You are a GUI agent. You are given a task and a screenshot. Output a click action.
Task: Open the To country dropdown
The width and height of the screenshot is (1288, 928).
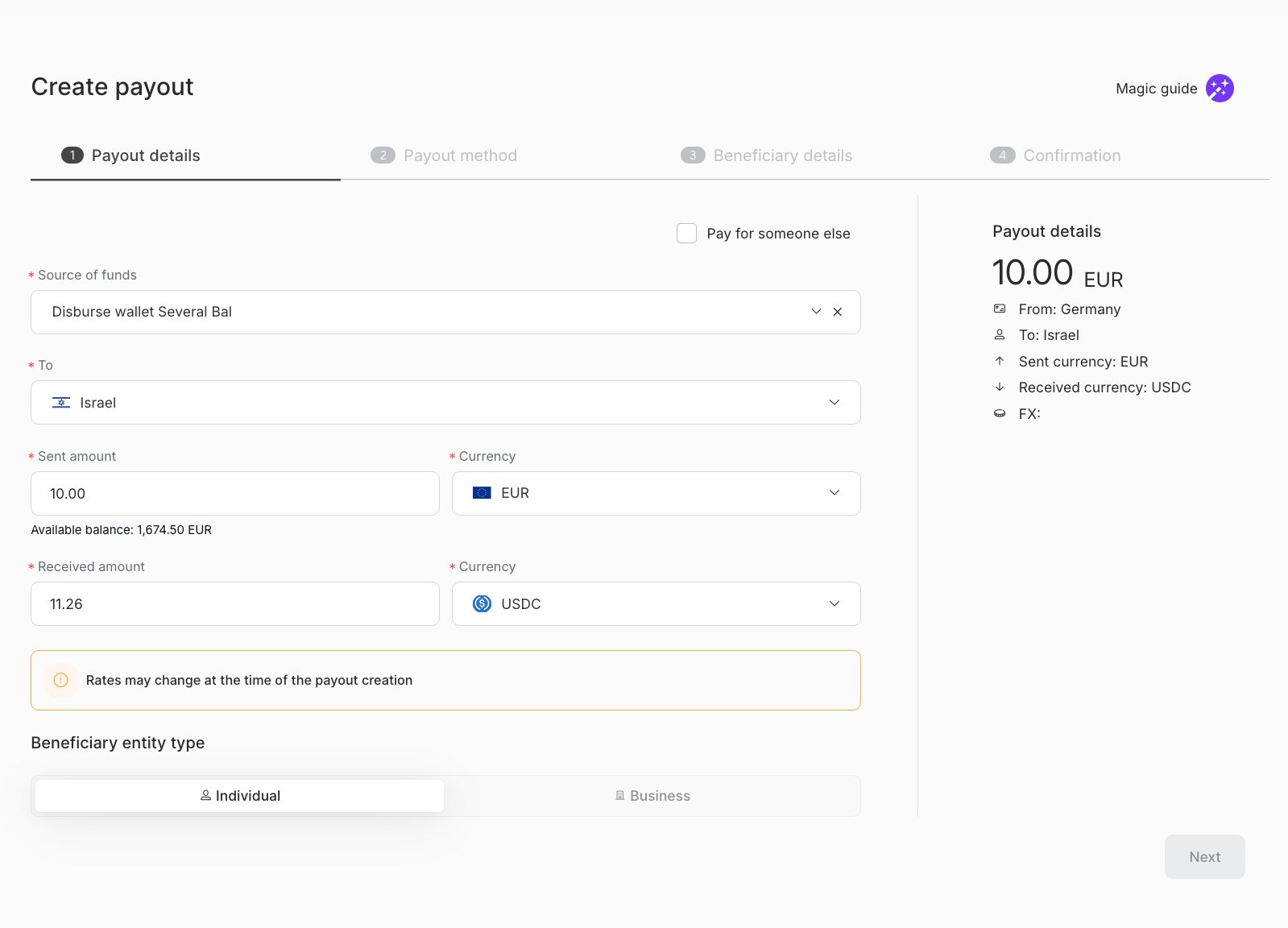(835, 403)
